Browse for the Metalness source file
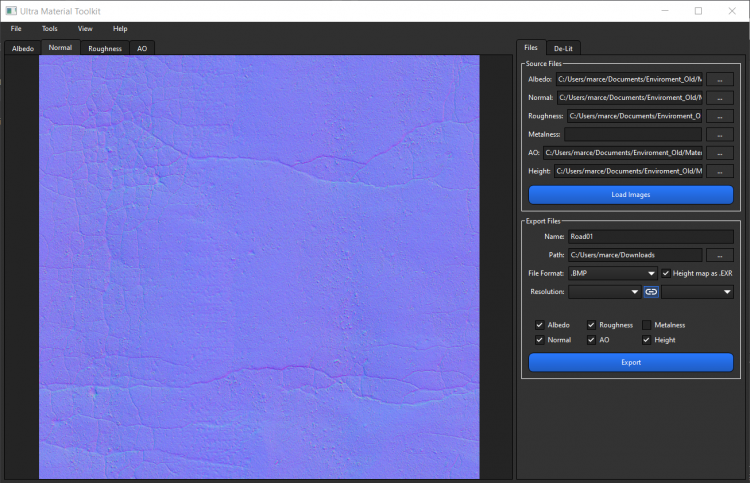750x483 pixels. (x=720, y=134)
